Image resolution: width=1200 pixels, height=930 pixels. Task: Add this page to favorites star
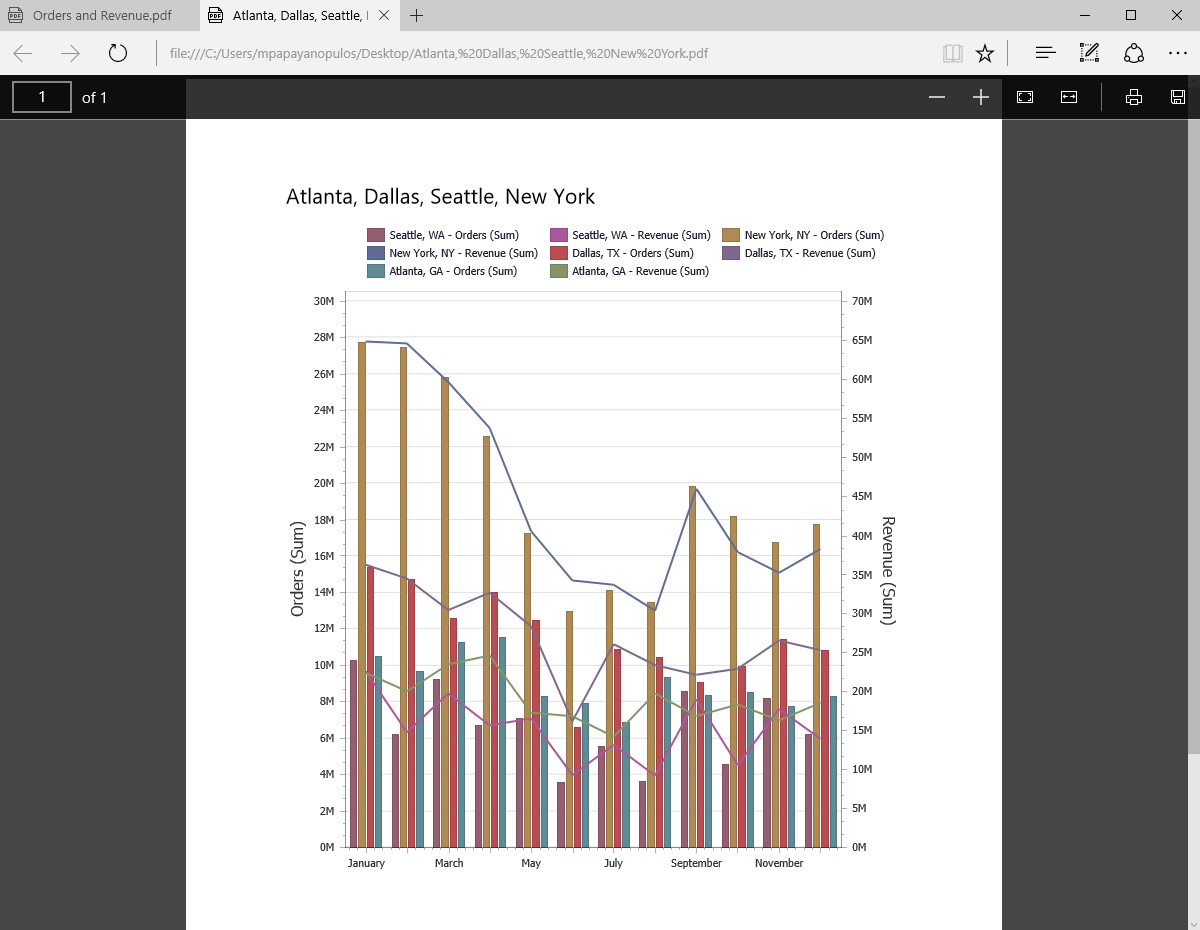985,53
